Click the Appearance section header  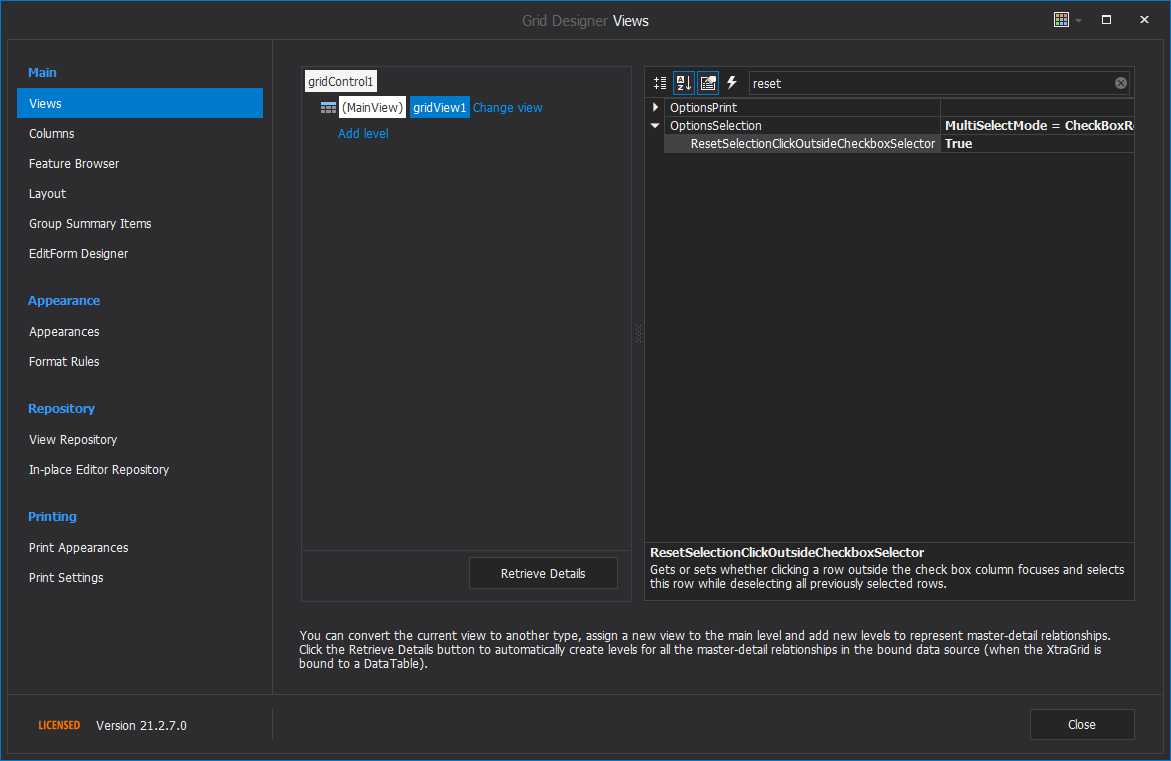63,300
